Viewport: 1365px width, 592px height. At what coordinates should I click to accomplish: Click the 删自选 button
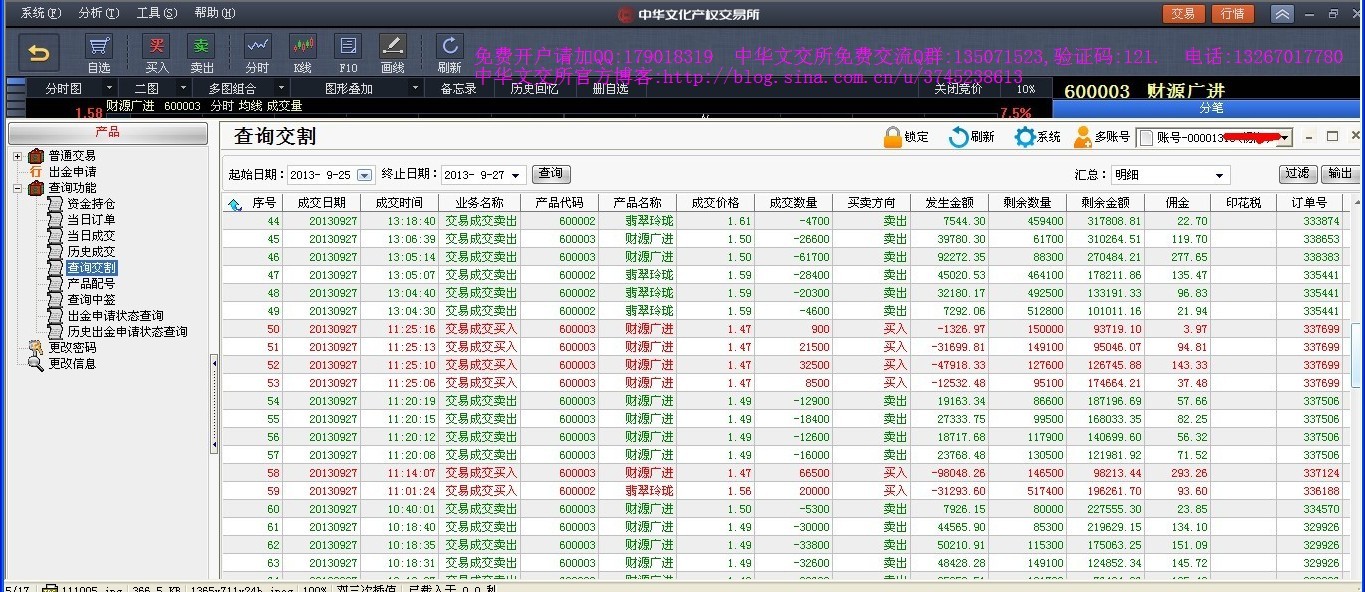coord(610,89)
